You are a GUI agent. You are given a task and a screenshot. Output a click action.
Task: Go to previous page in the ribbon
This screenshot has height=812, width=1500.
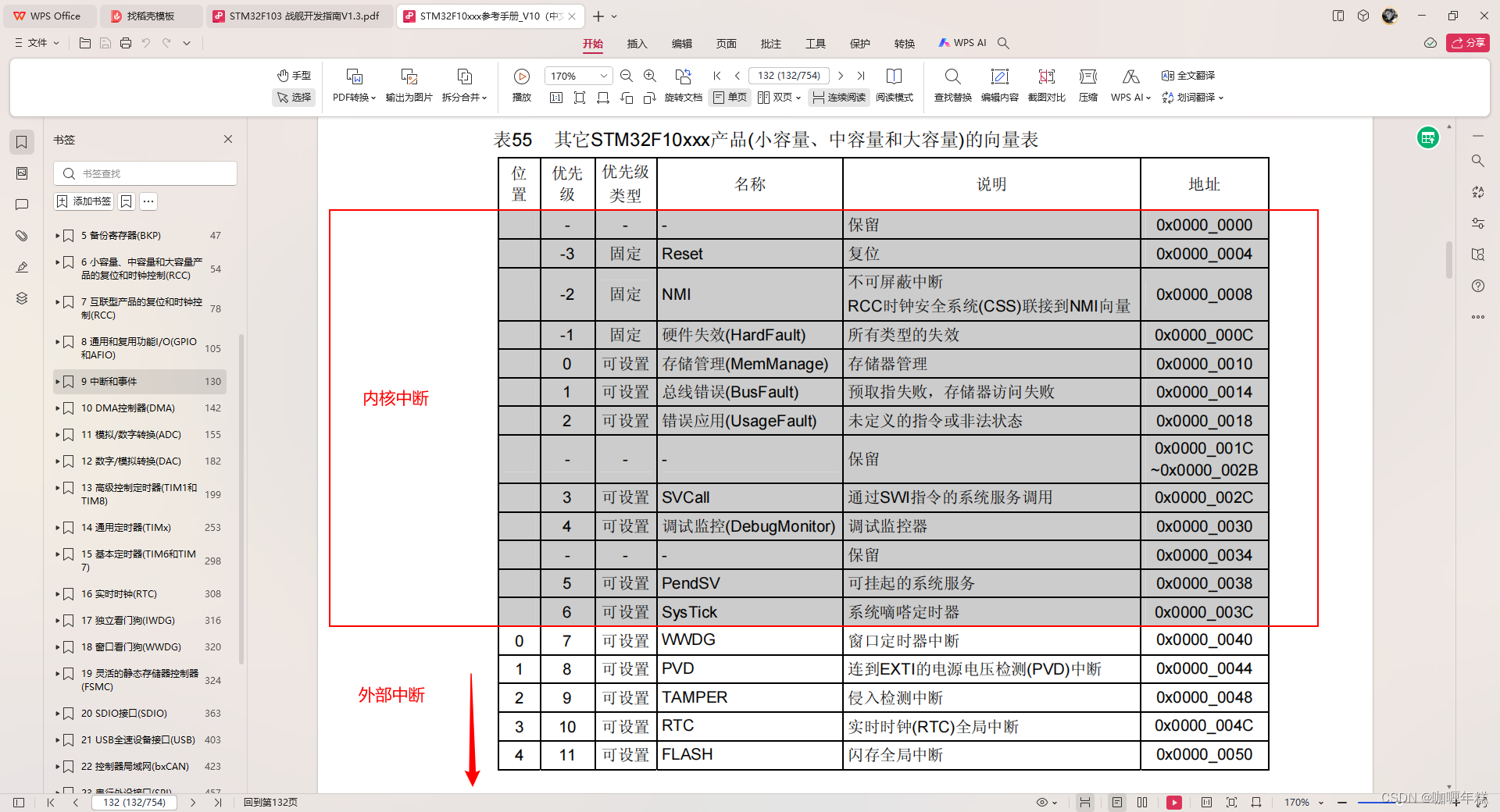(737, 76)
